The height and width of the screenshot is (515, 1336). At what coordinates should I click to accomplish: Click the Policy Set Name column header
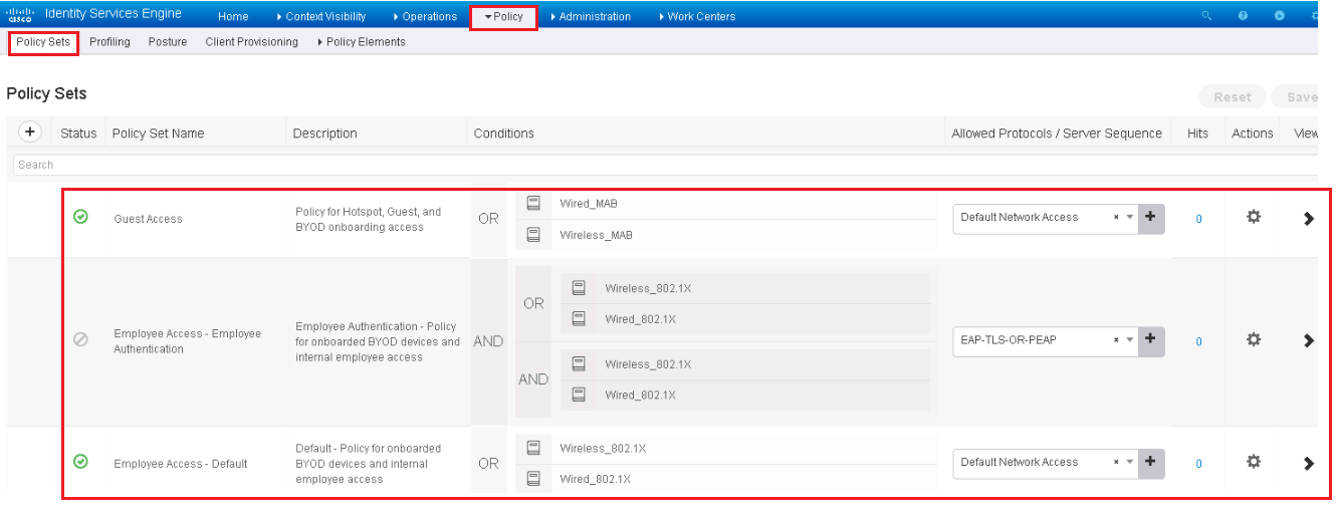point(158,133)
